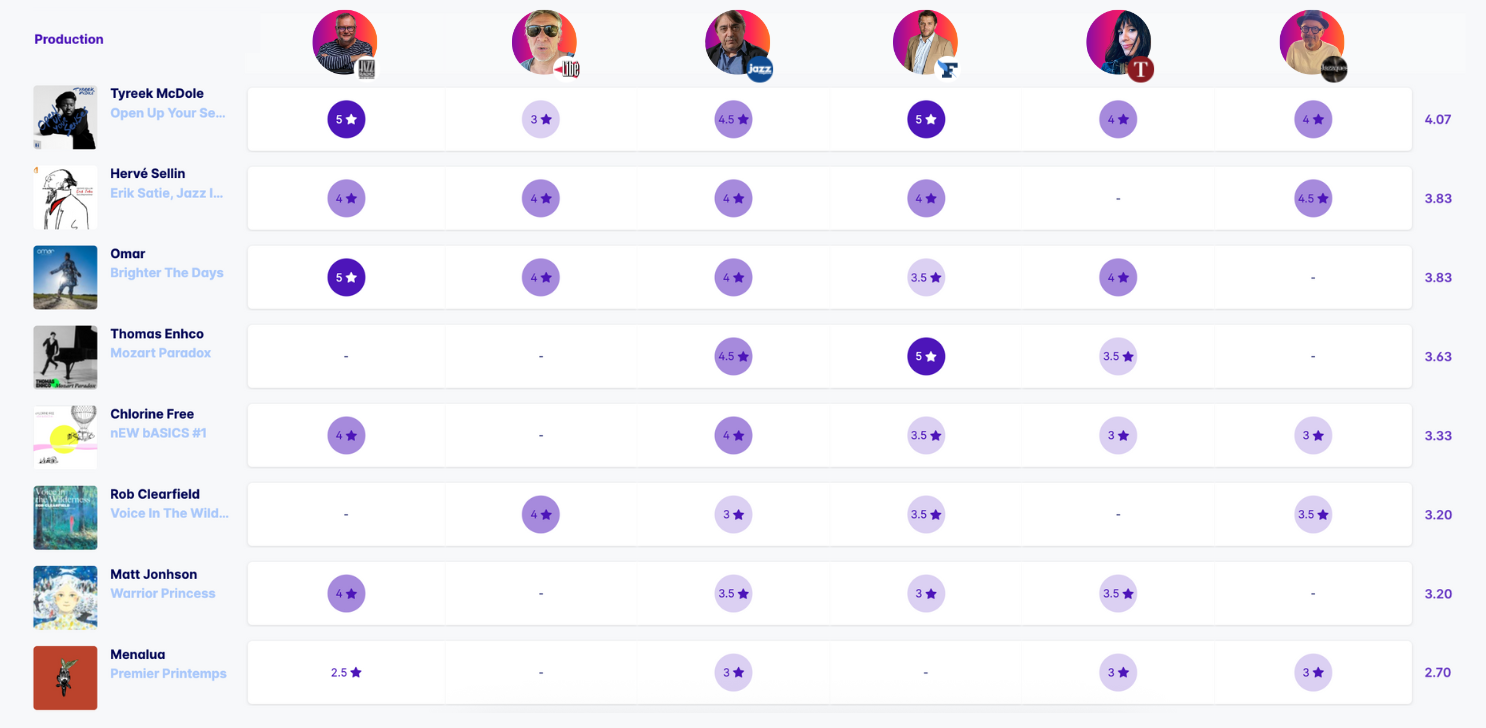Select the 4.5-star rating in Hervé Sellin row
This screenshot has width=1486, height=728.
pos(1313,198)
